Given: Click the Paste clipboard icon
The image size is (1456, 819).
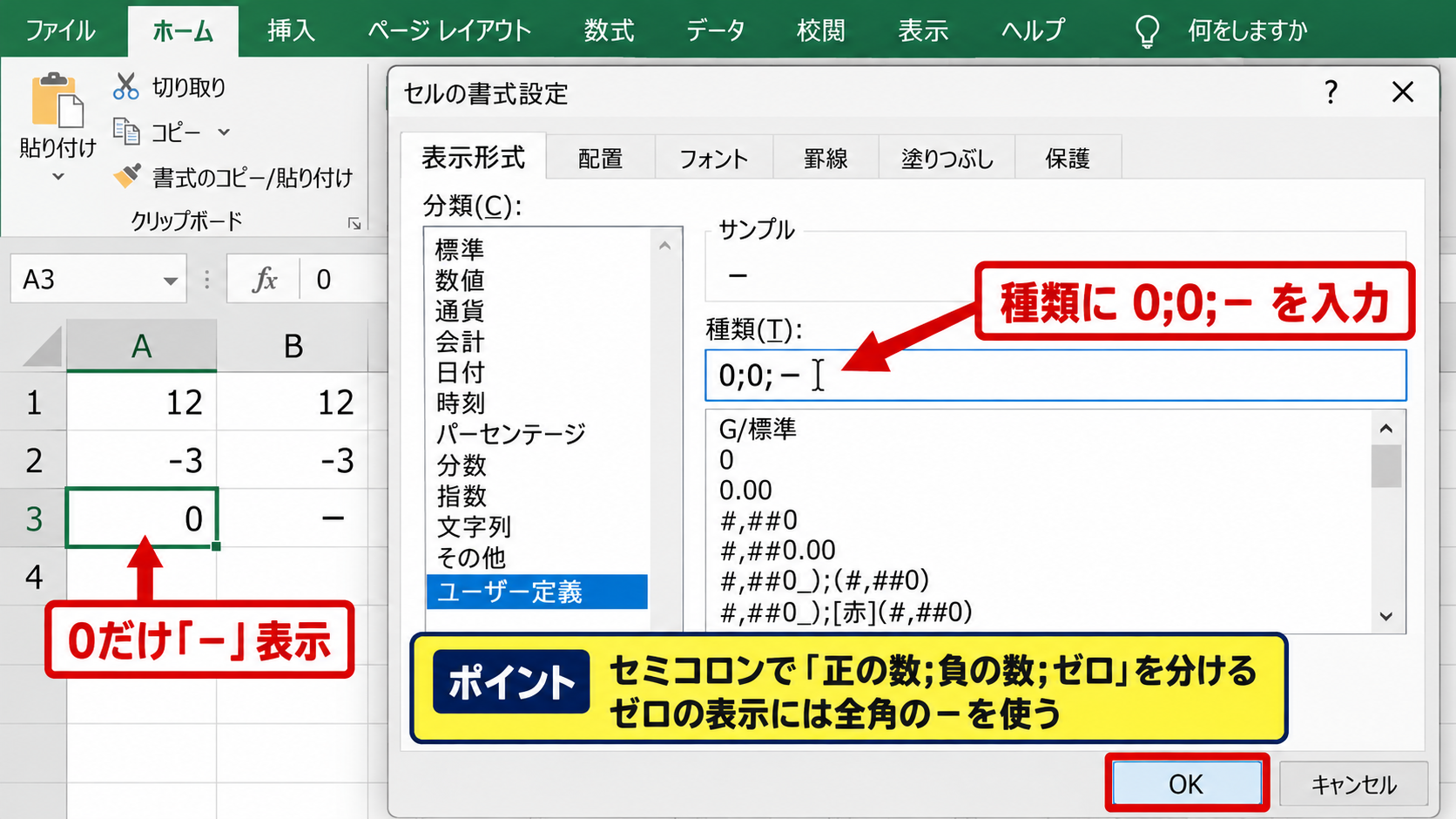Looking at the screenshot, I should [x=57, y=100].
